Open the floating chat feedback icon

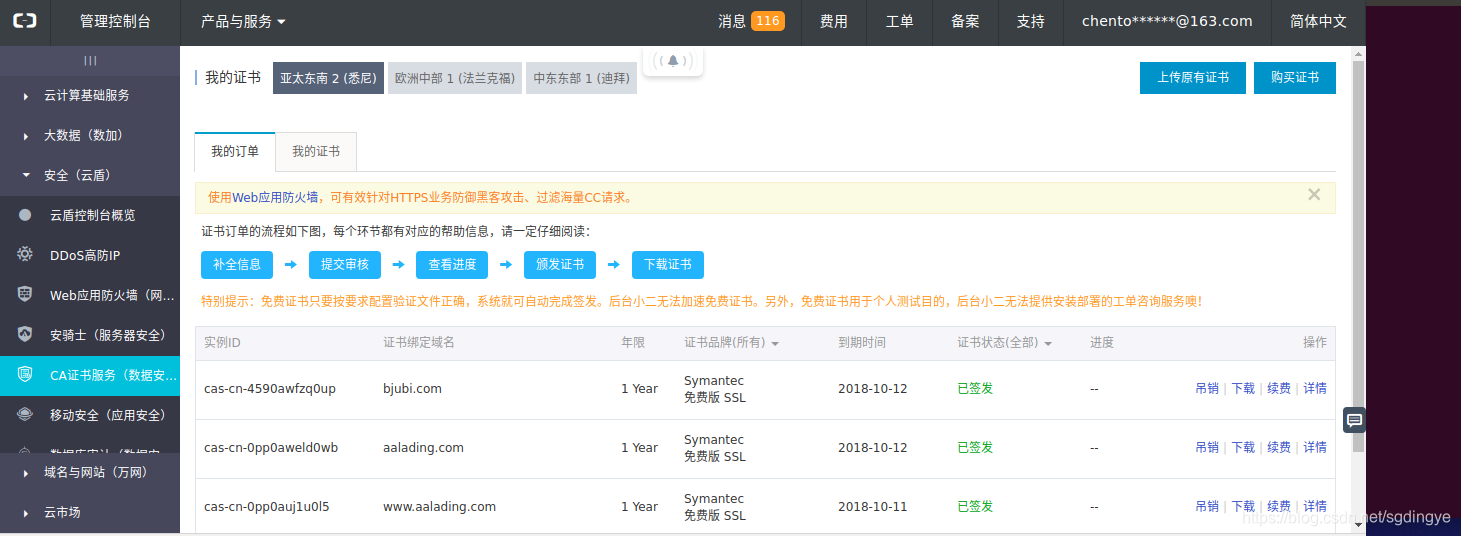pyautogui.click(x=1354, y=420)
